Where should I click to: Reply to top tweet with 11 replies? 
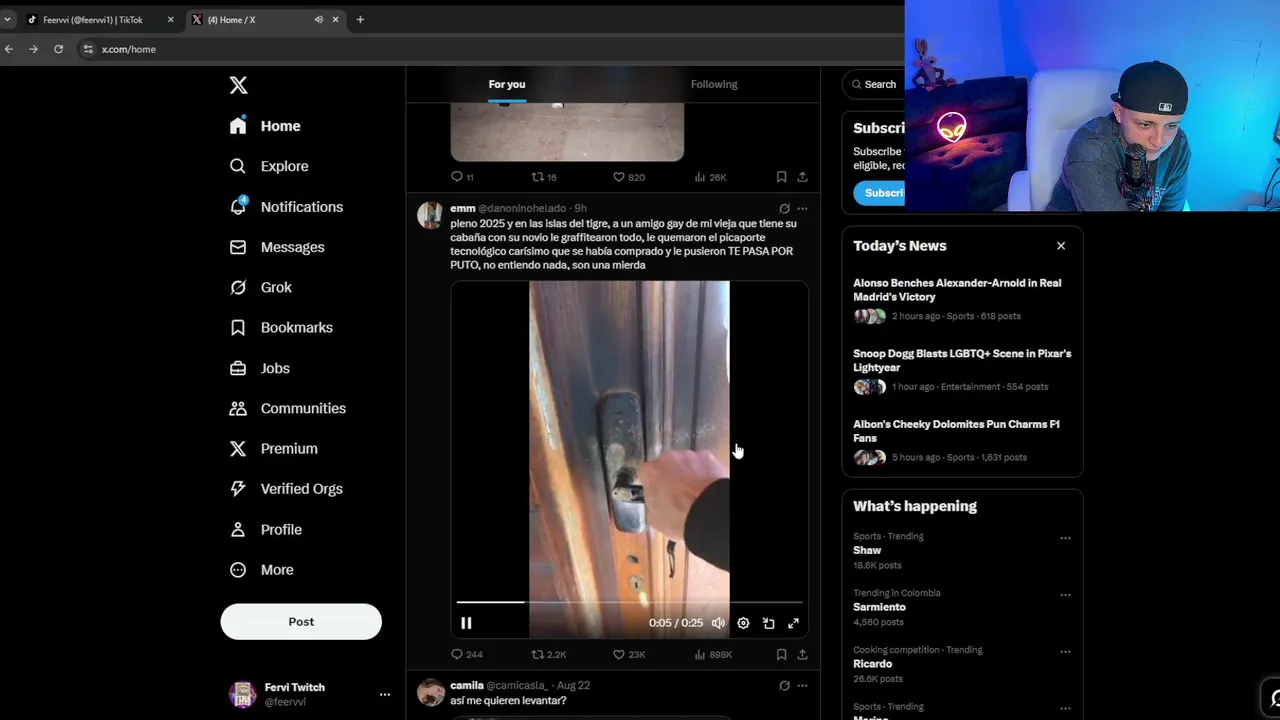462,177
